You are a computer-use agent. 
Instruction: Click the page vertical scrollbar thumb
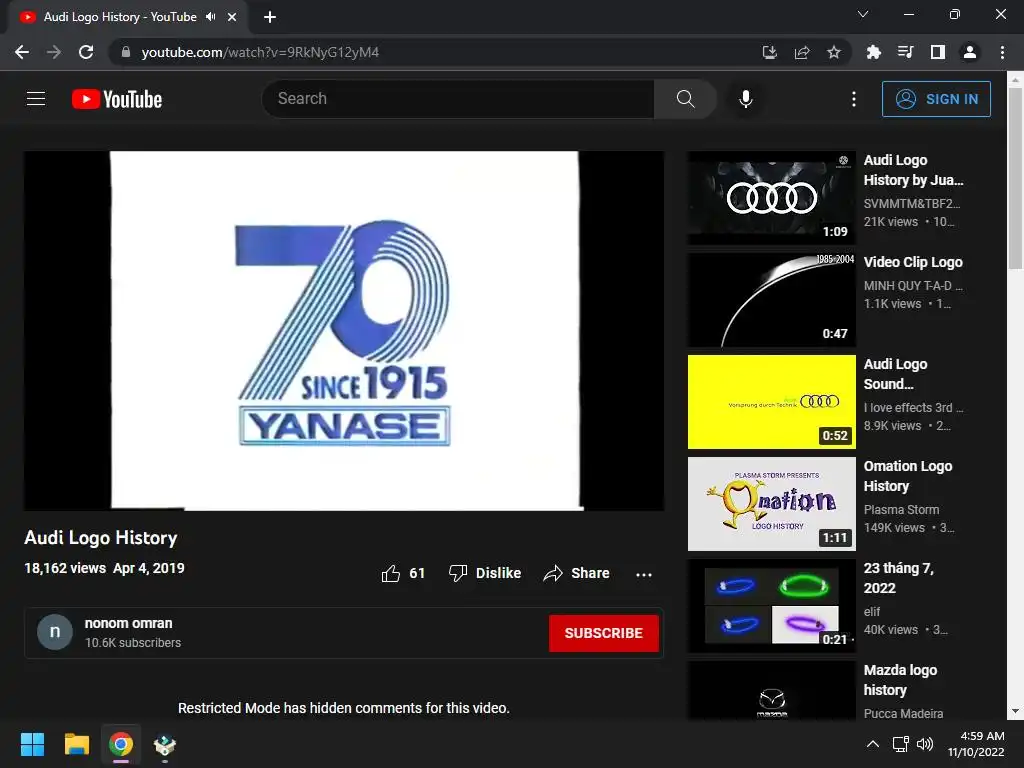pyautogui.click(x=1015, y=178)
